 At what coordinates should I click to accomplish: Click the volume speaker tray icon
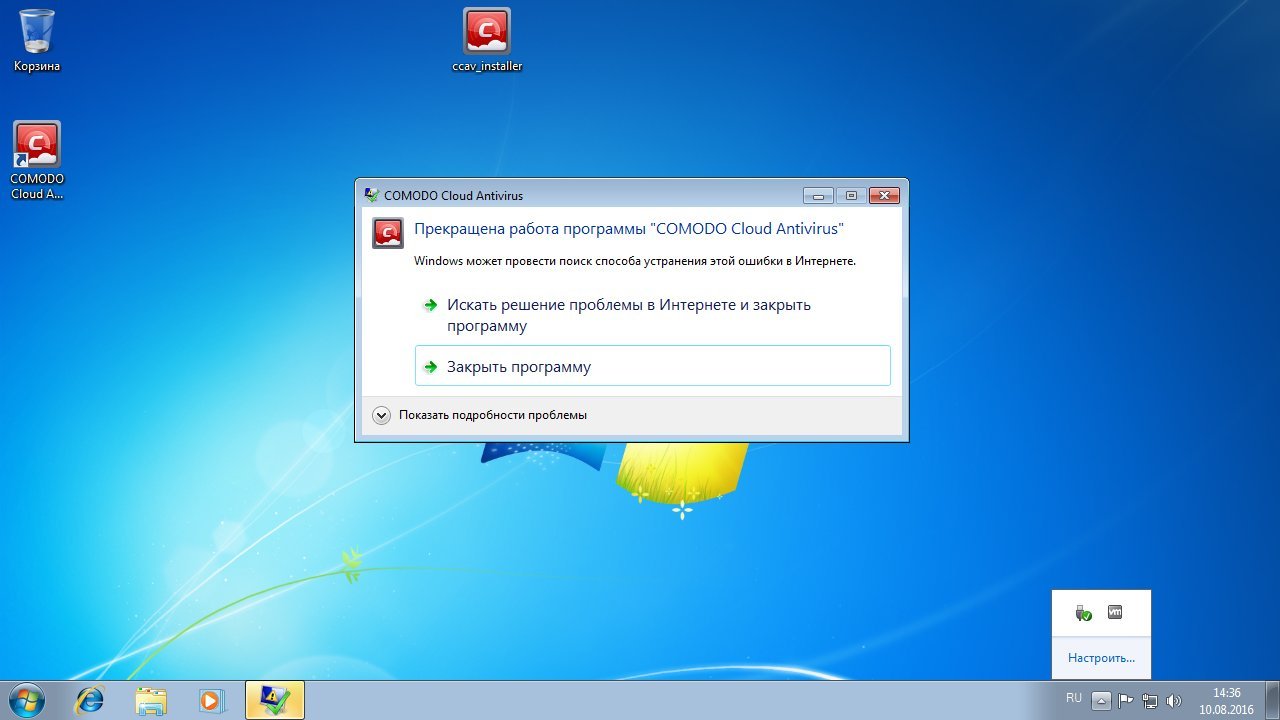(x=1173, y=701)
